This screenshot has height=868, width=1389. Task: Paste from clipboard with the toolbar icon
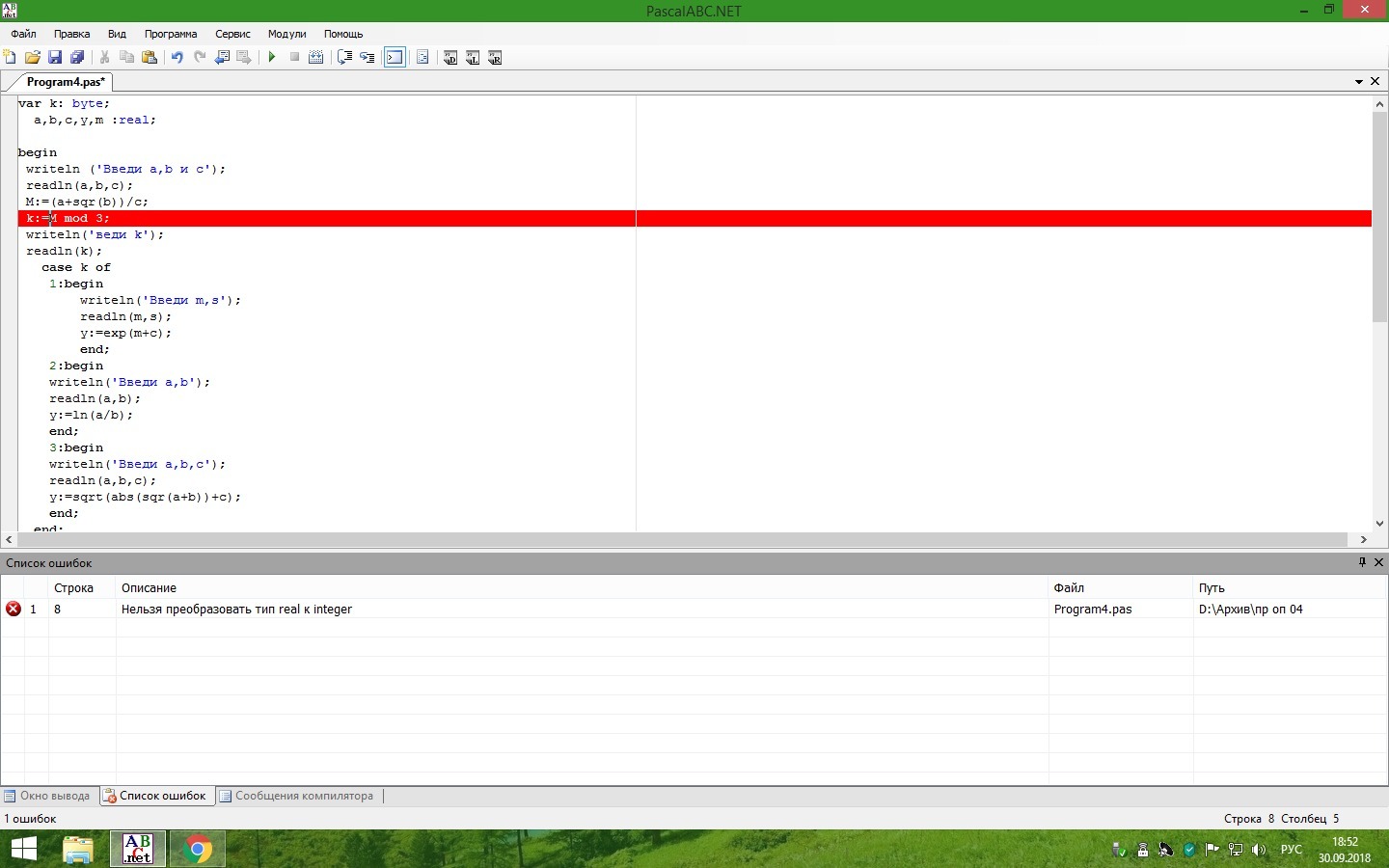(x=150, y=58)
